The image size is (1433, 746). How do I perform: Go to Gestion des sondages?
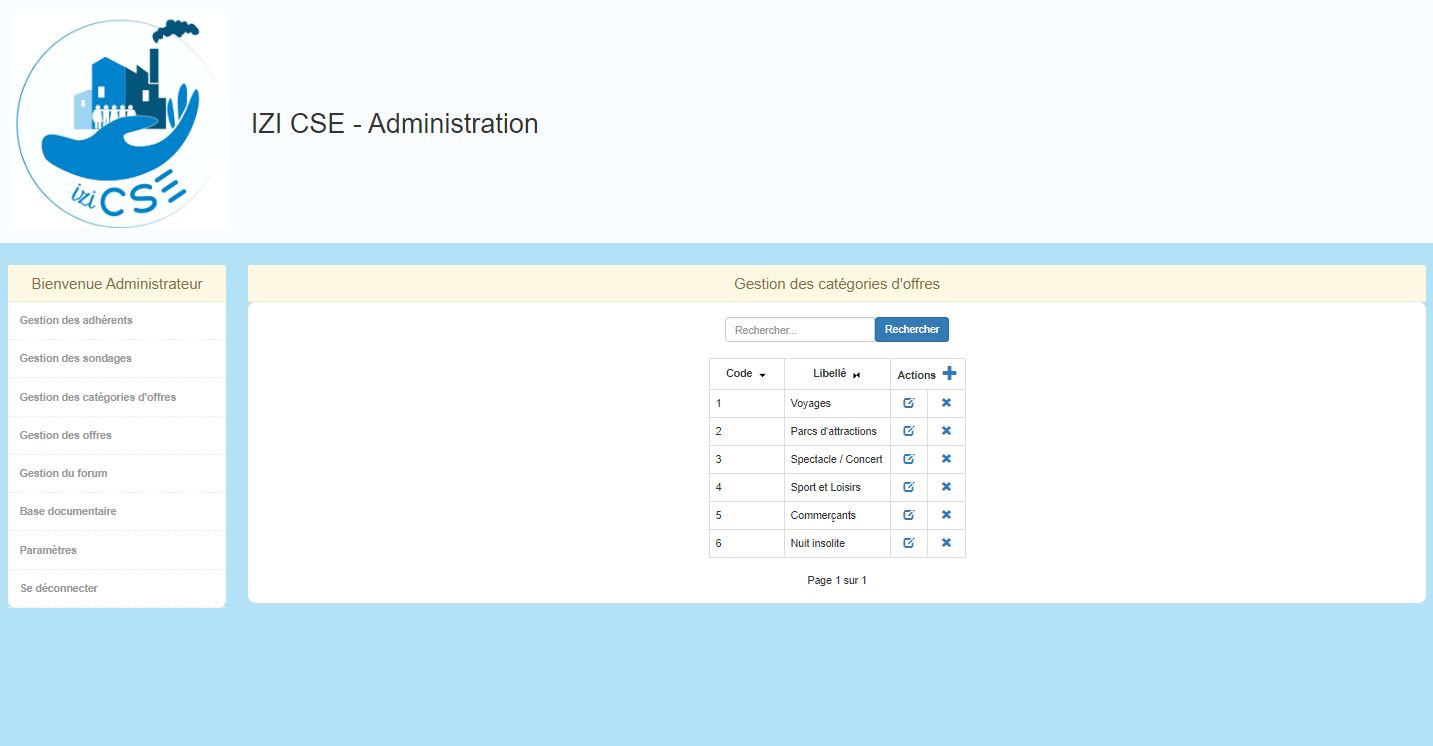click(75, 358)
